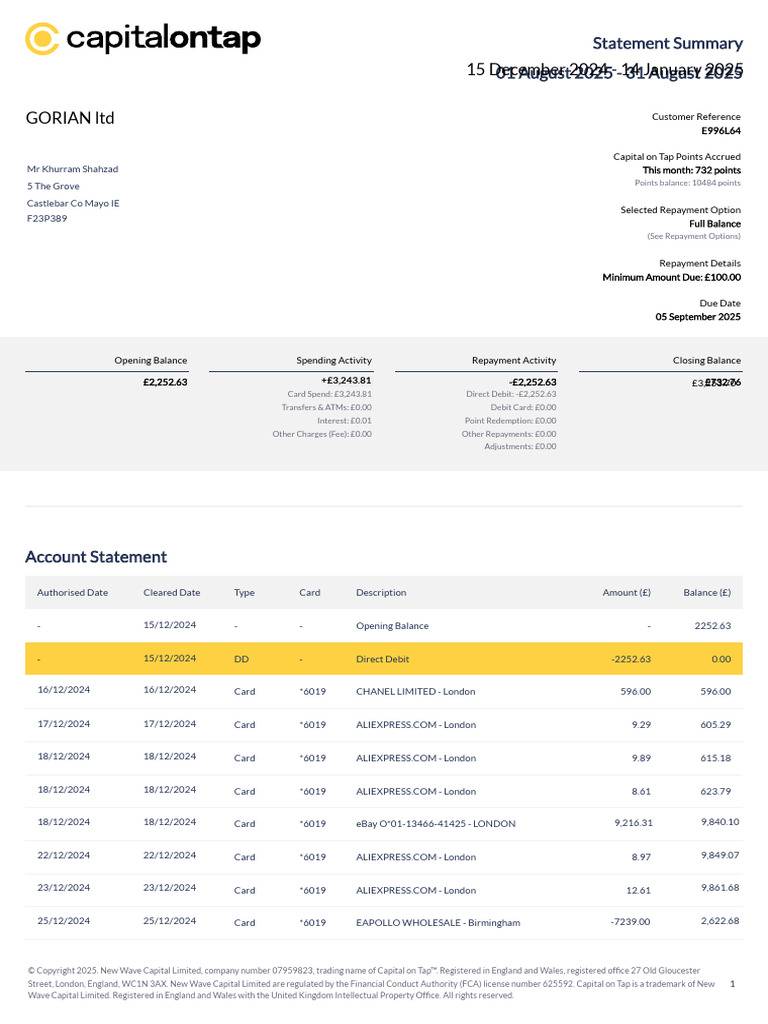The image size is (768, 1024).
Task: Click the DD type in highlighted row
Action: tap(242, 660)
